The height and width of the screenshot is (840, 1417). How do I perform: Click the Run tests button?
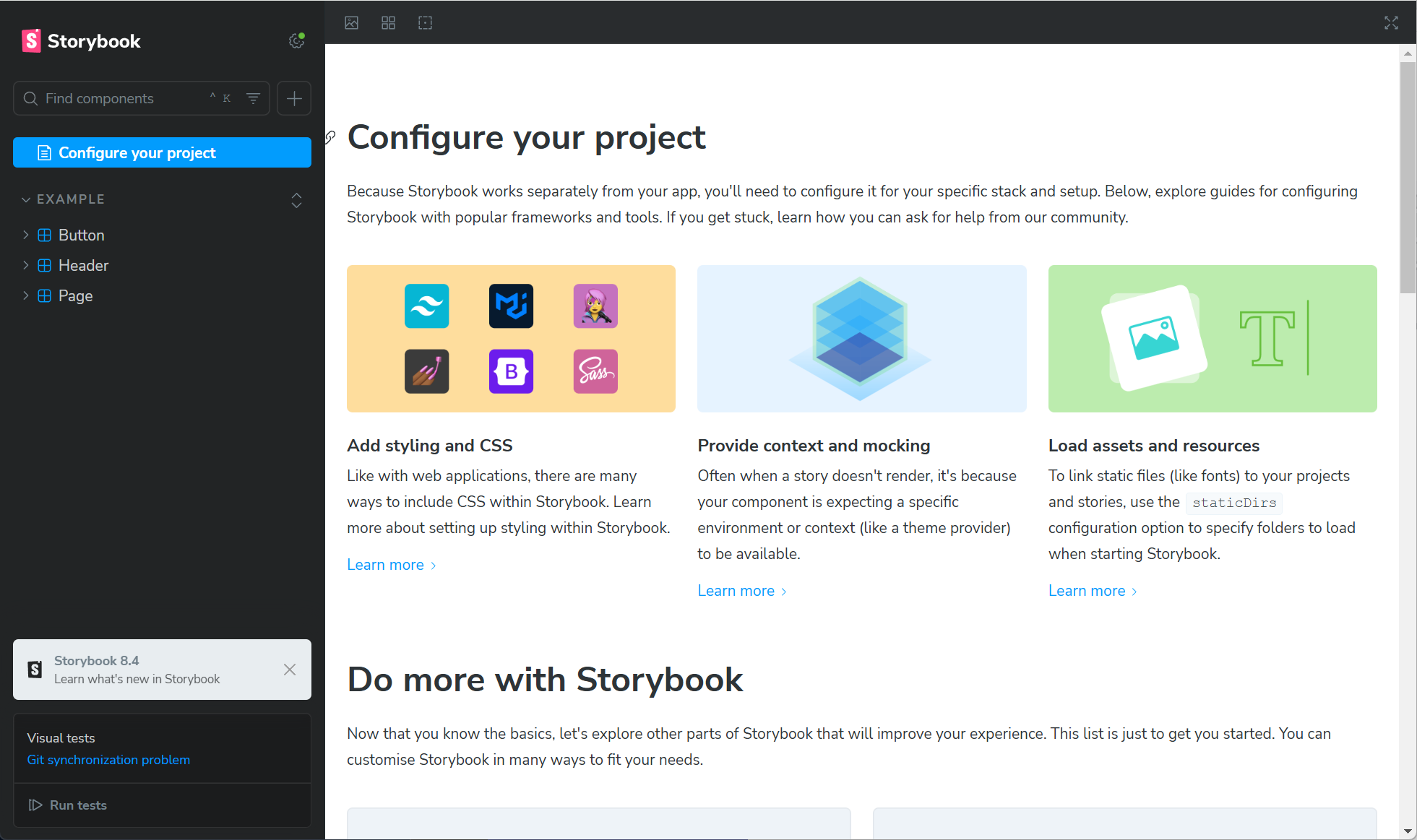(x=68, y=805)
